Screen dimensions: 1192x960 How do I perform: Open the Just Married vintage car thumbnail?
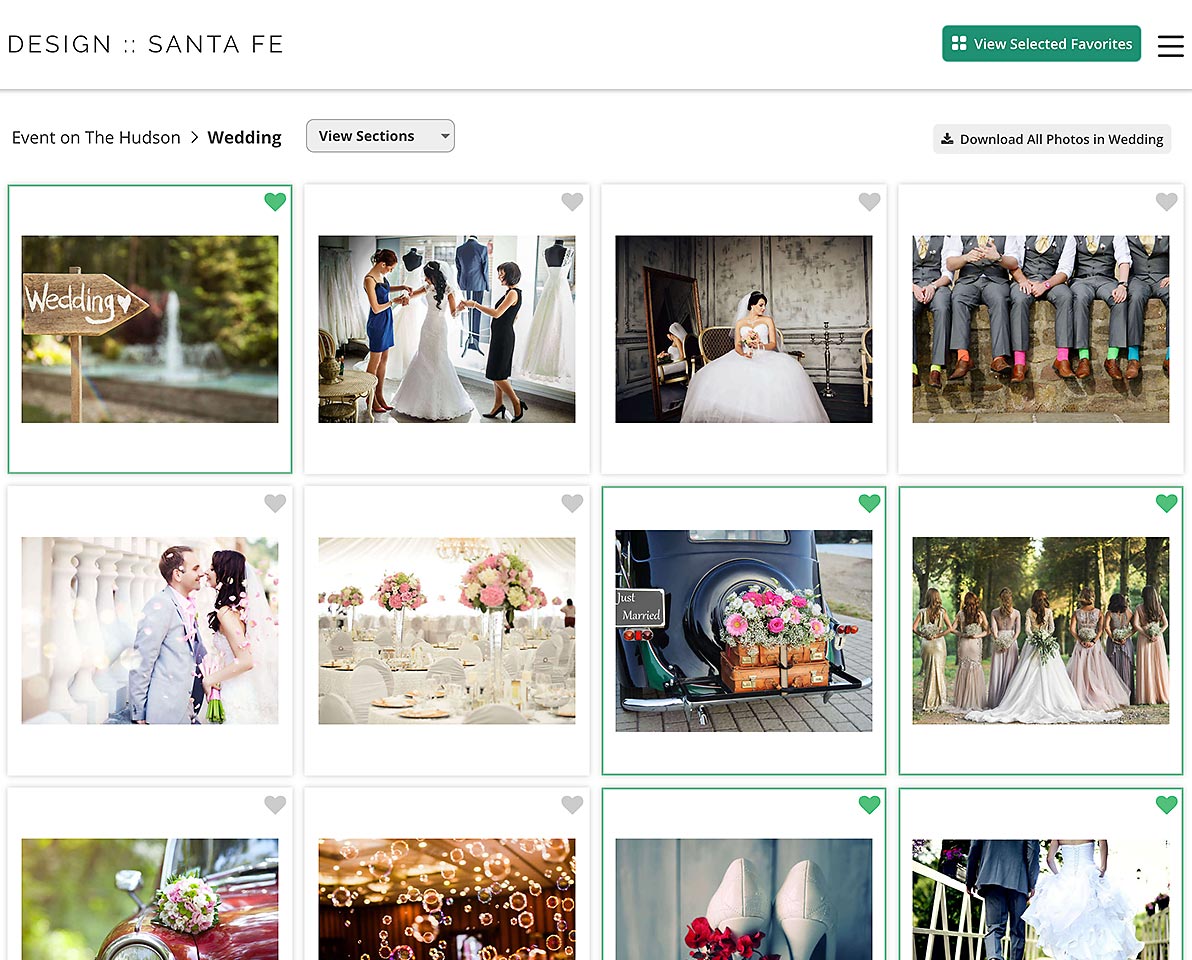744,631
